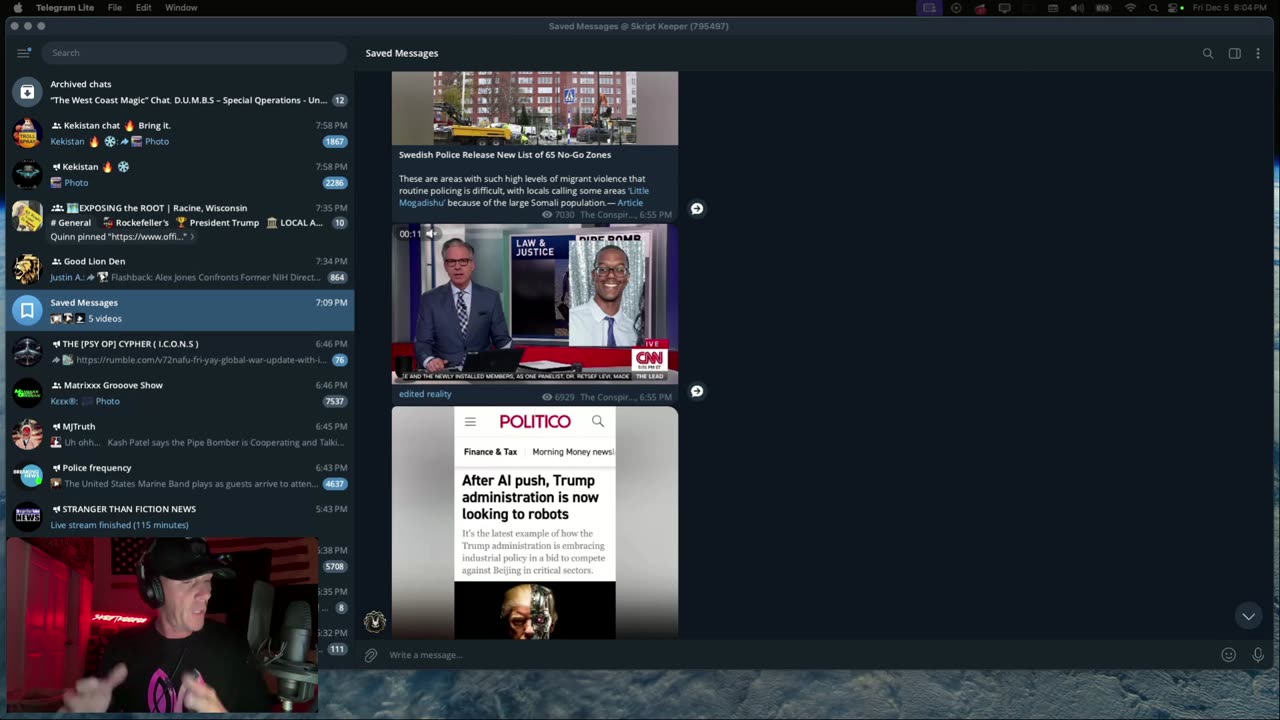Click the '5 videos' preview text
Viewport: 1280px width, 720px height.
(x=105, y=319)
